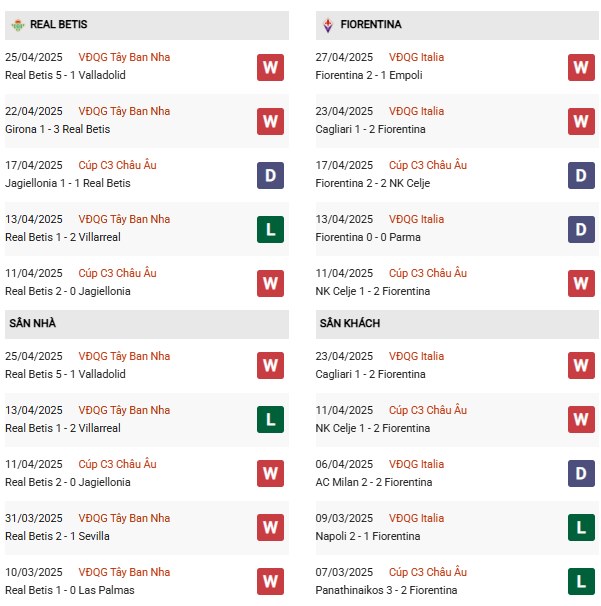Click the D badge for AC Milan 2-2 Fiorentina

581,473
